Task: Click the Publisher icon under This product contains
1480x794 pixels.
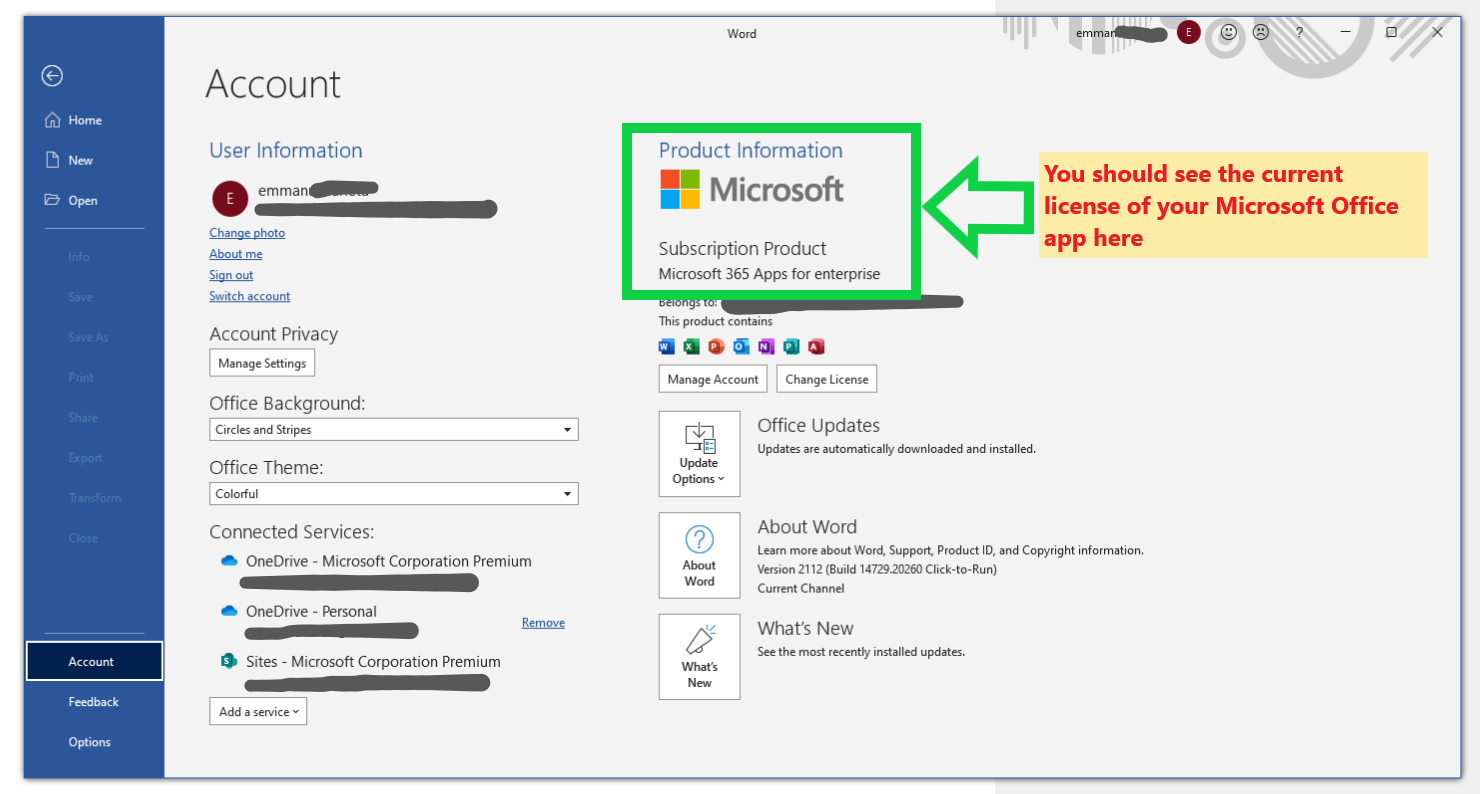Action: click(x=791, y=347)
